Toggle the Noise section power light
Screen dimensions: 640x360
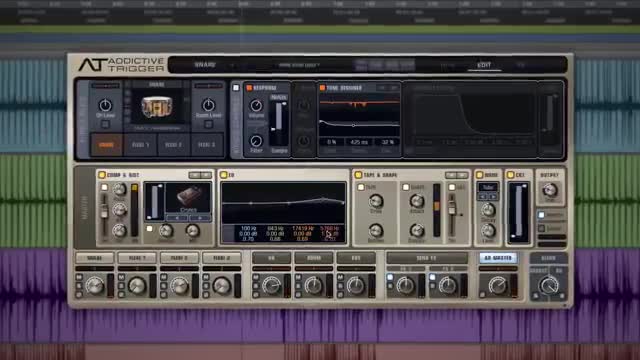(479, 175)
